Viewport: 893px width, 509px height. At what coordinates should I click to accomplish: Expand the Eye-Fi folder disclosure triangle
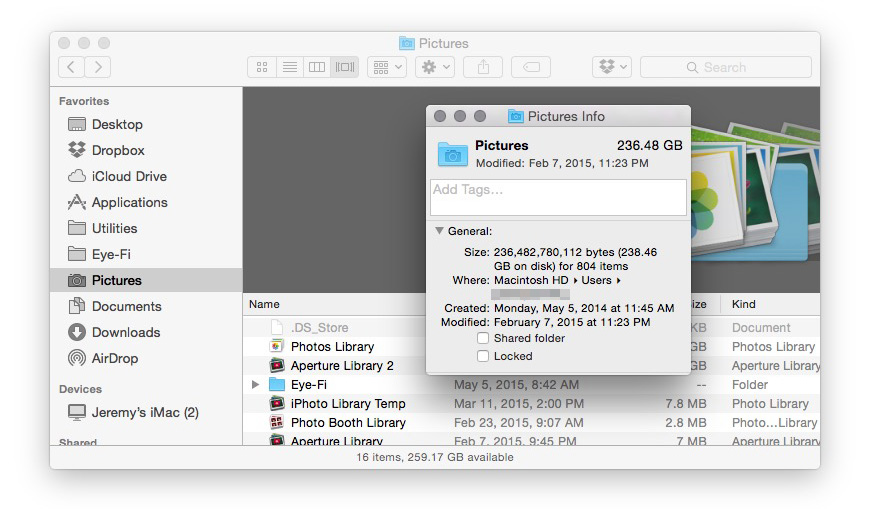[x=256, y=384]
